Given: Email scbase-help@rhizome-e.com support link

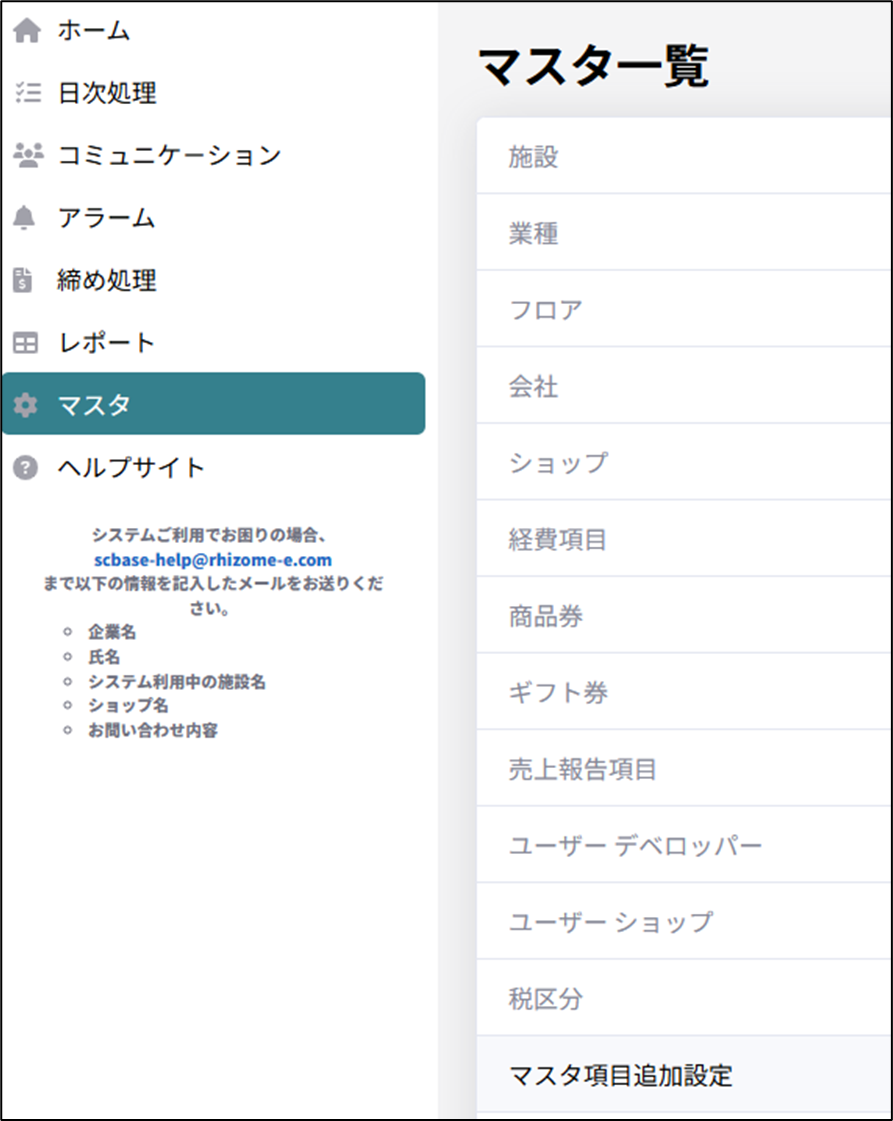Looking at the screenshot, I should pyautogui.click(x=213, y=560).
